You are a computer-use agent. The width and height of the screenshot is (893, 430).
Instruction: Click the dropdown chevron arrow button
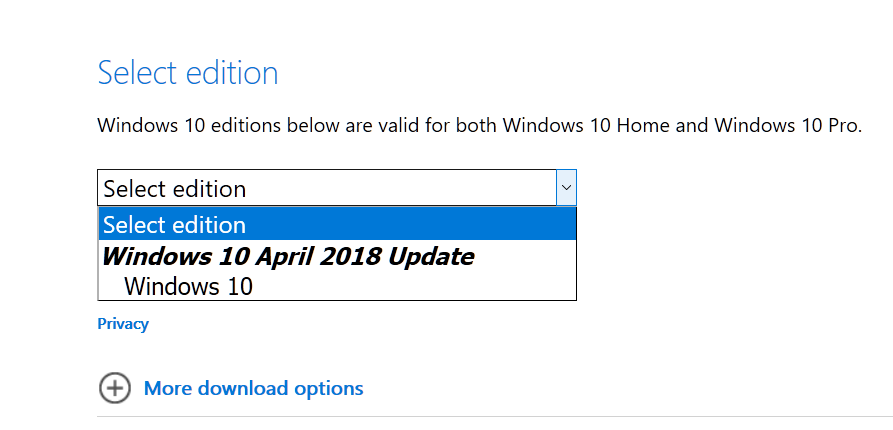[x=566, y=187]
